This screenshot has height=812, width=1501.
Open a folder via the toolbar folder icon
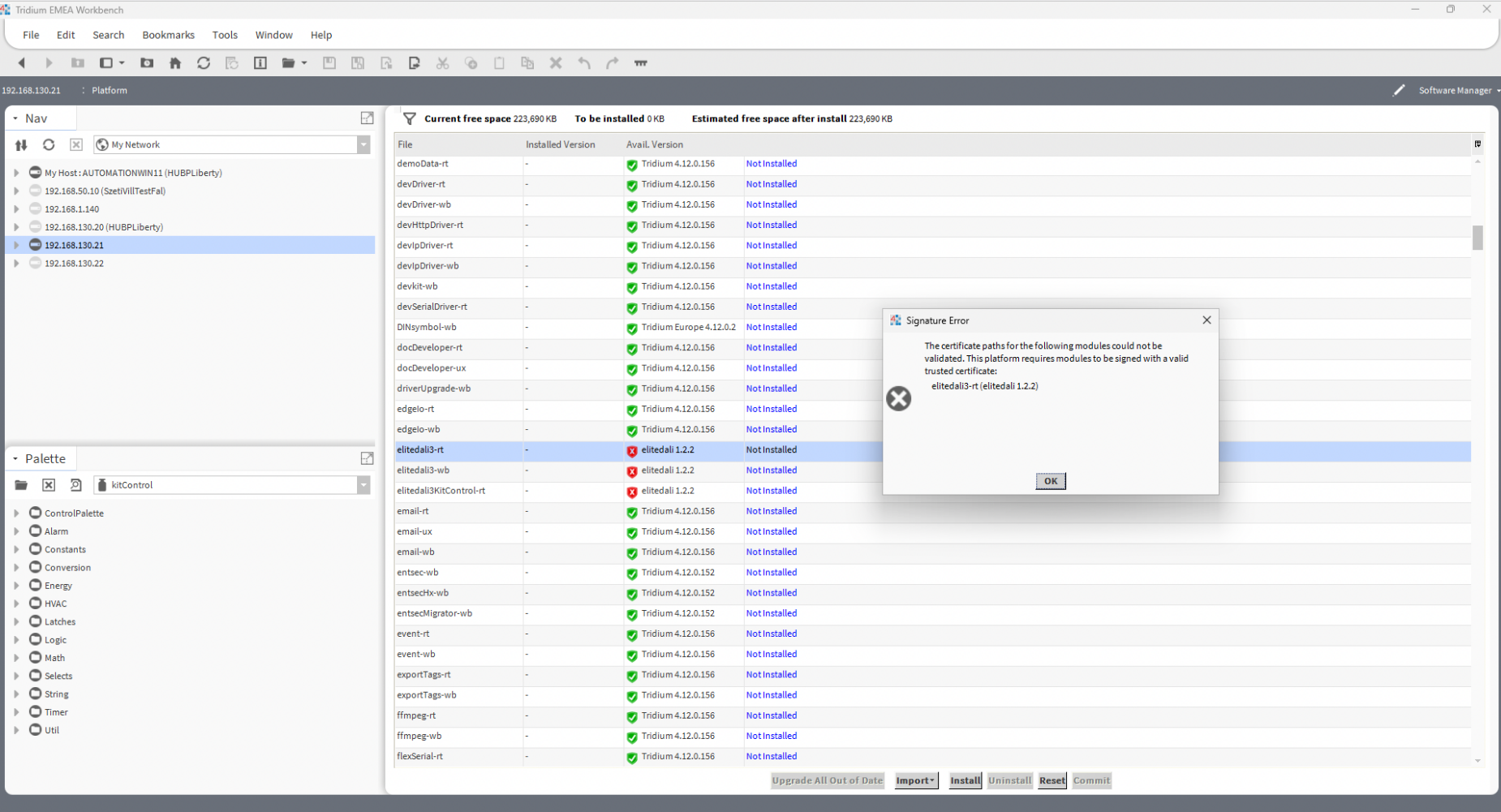[289, 62]
